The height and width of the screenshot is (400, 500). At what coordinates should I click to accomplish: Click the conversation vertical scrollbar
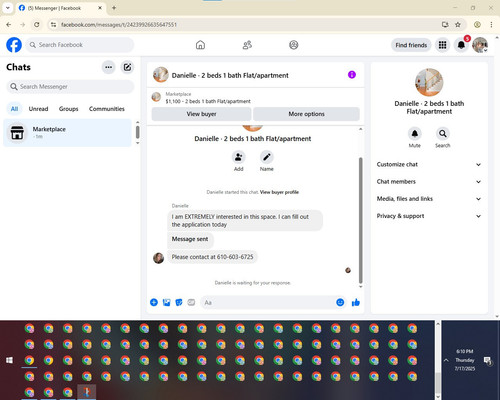[361, 220]
